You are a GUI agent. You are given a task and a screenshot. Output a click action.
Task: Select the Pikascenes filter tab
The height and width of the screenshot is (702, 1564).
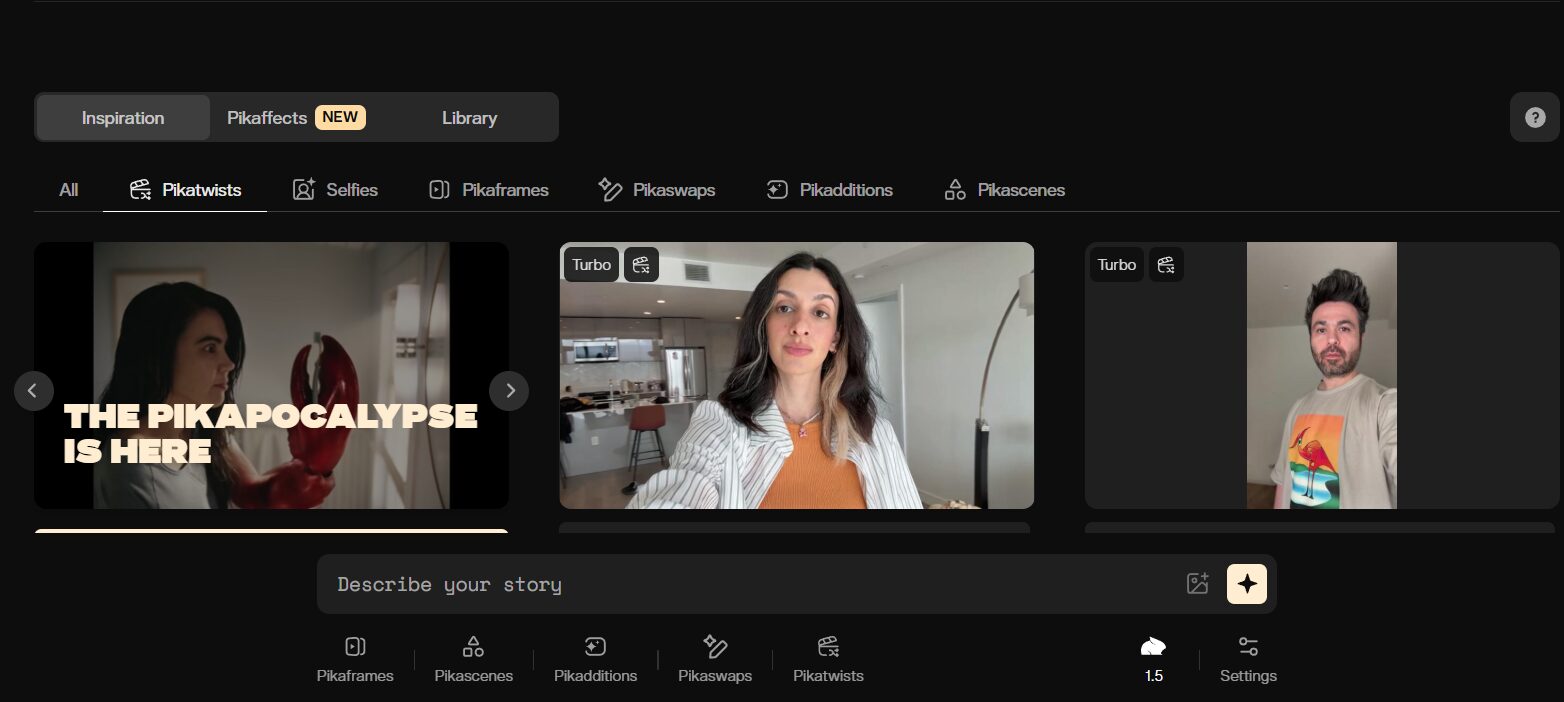click(x=1004, y=190)
